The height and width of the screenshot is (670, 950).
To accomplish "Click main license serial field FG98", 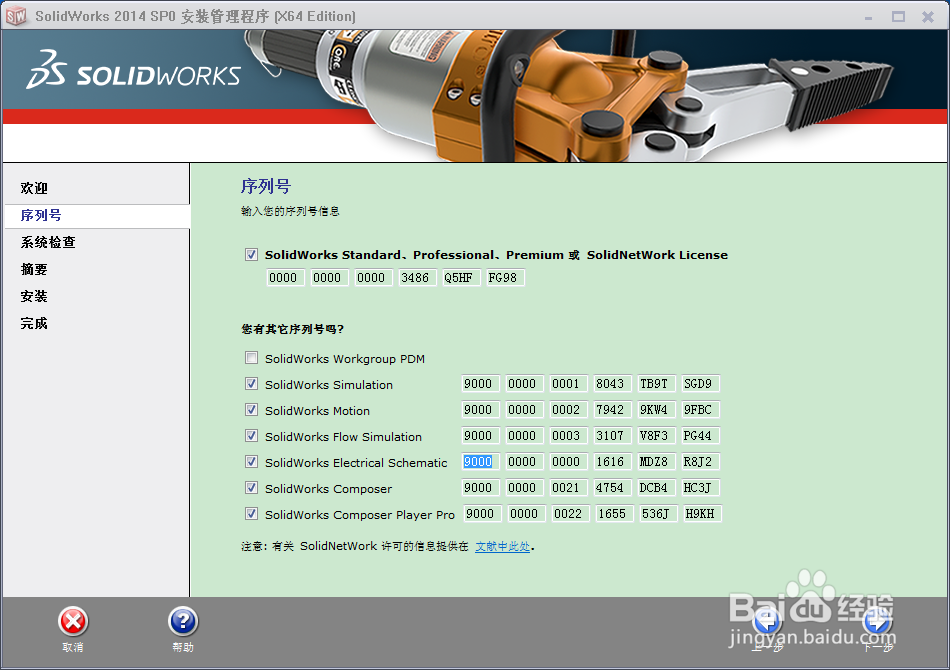I will pos(505,278).
